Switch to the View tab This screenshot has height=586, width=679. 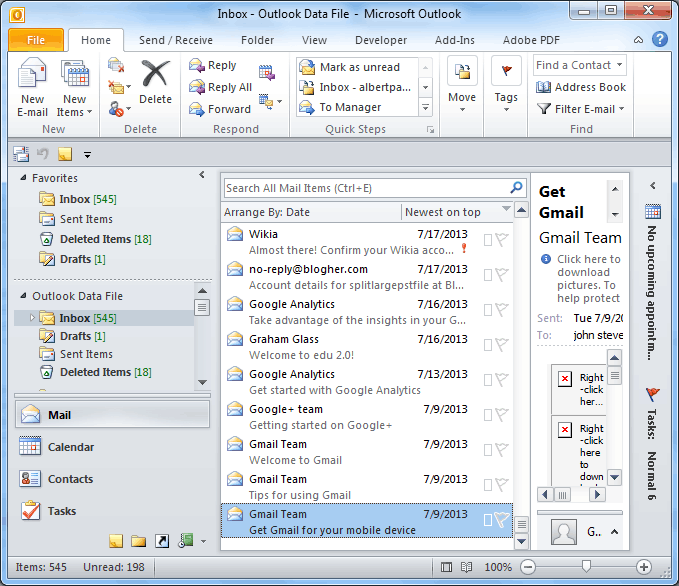[314, 40]
